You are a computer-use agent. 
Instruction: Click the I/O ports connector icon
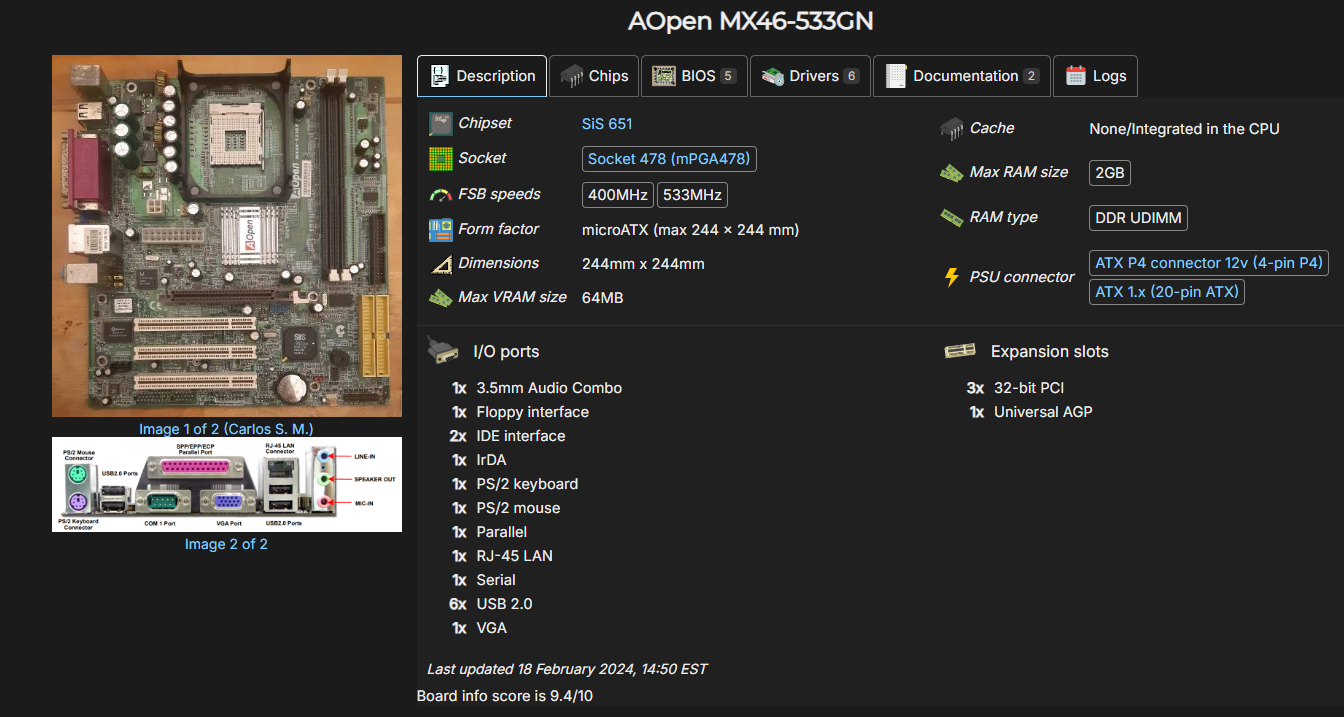pos(443,349)
